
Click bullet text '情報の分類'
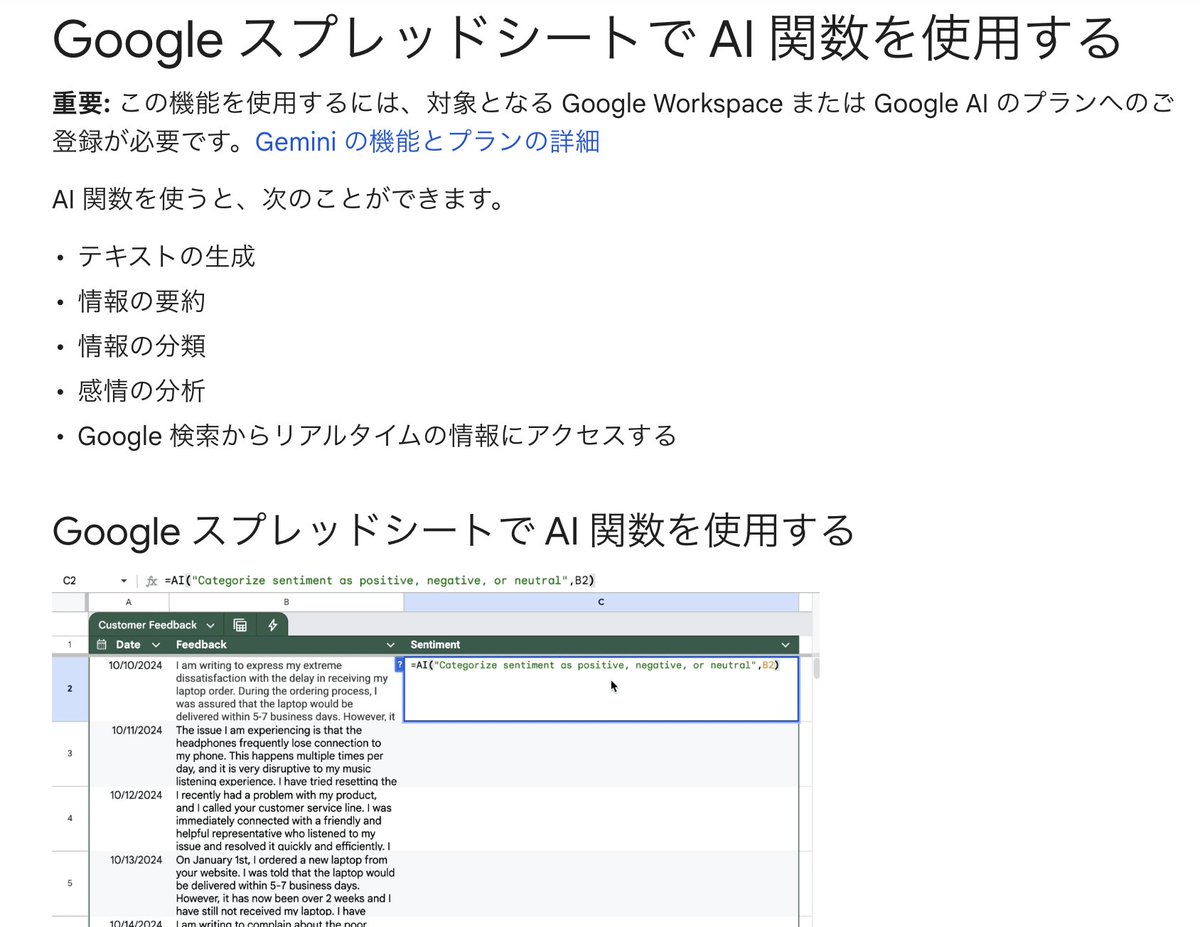click(142, 346)
